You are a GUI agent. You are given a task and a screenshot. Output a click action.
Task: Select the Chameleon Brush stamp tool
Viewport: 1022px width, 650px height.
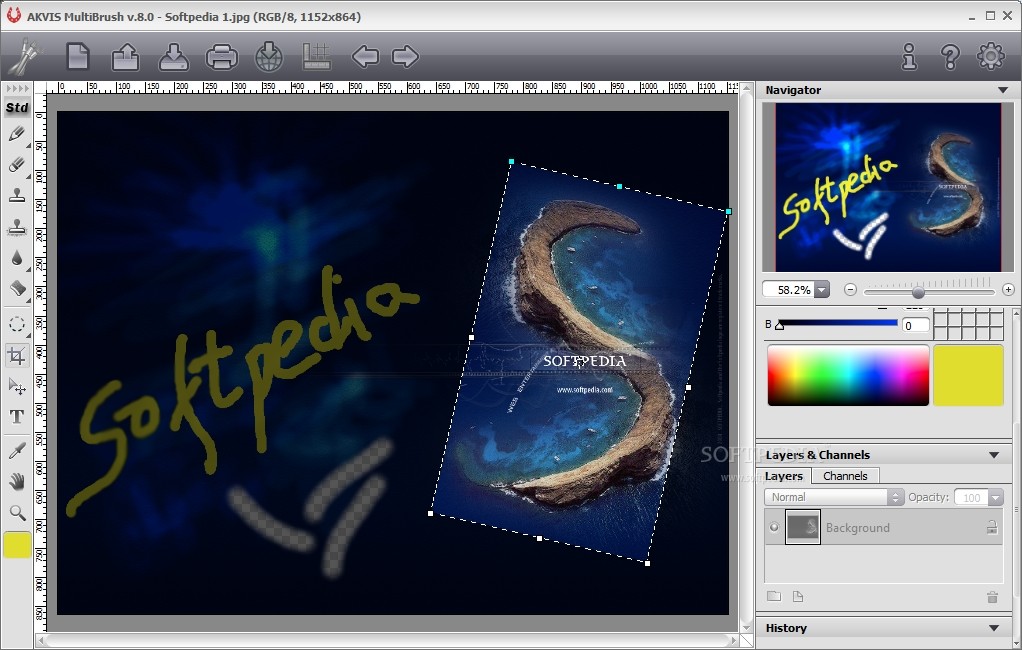click(17, 226)
